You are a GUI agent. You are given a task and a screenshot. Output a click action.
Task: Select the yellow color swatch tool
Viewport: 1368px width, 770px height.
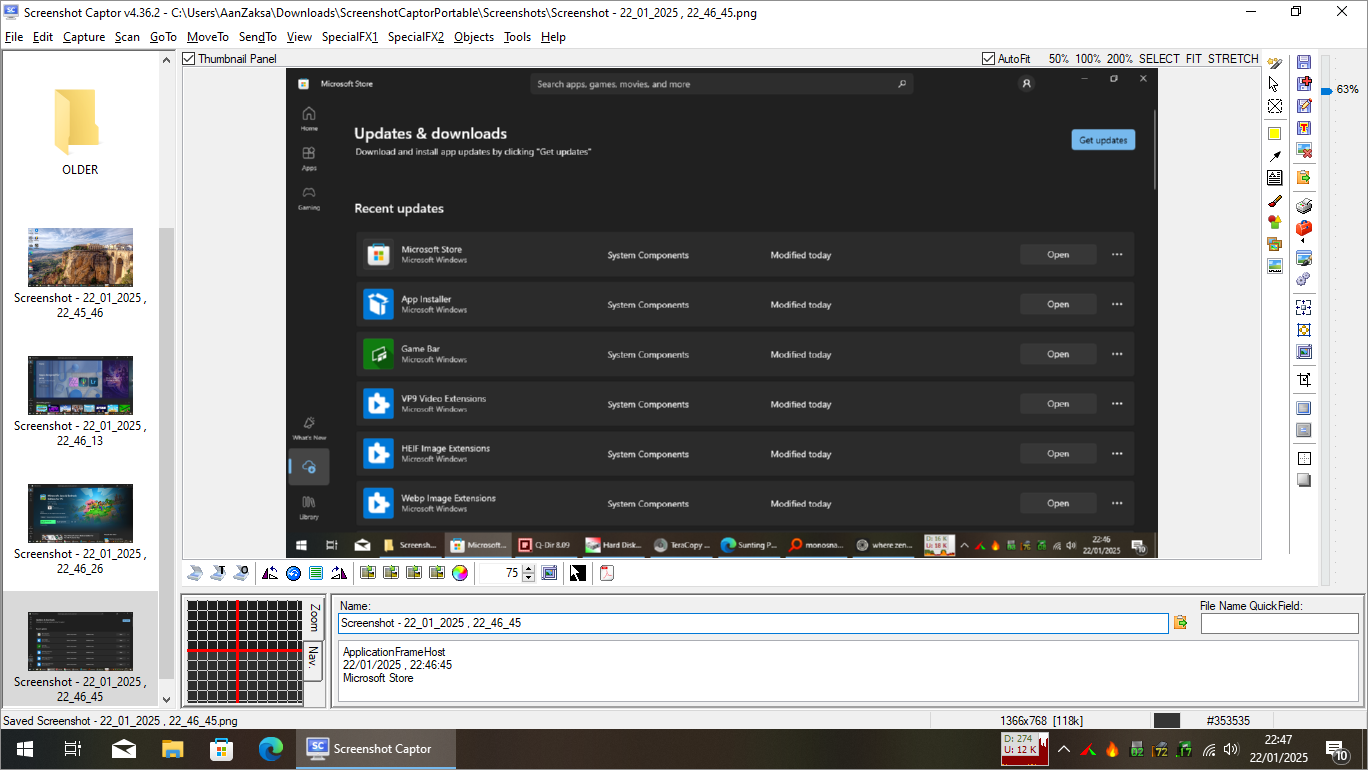point(1274,134)
